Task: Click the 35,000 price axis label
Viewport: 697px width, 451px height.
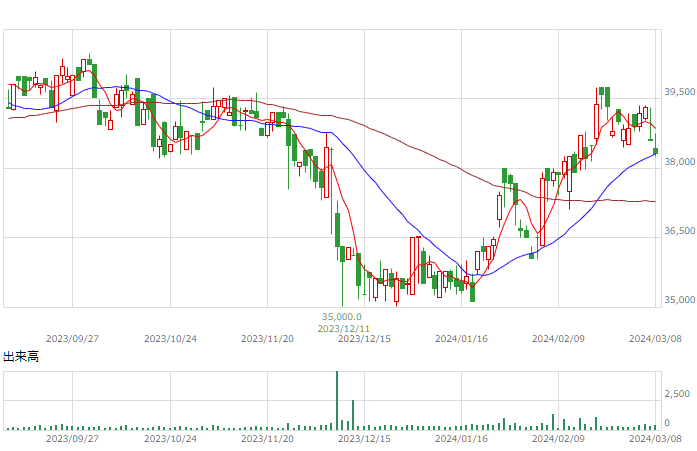Action: [680, 300]
